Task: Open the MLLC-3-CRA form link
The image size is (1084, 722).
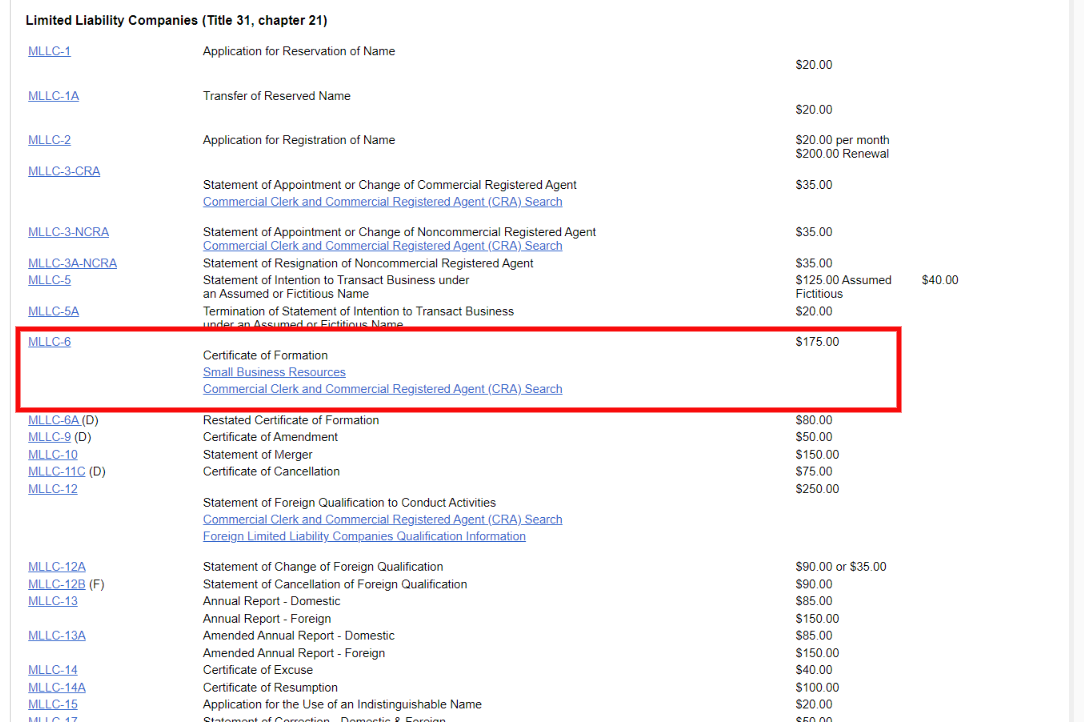Action: click(x=64, y=171)
